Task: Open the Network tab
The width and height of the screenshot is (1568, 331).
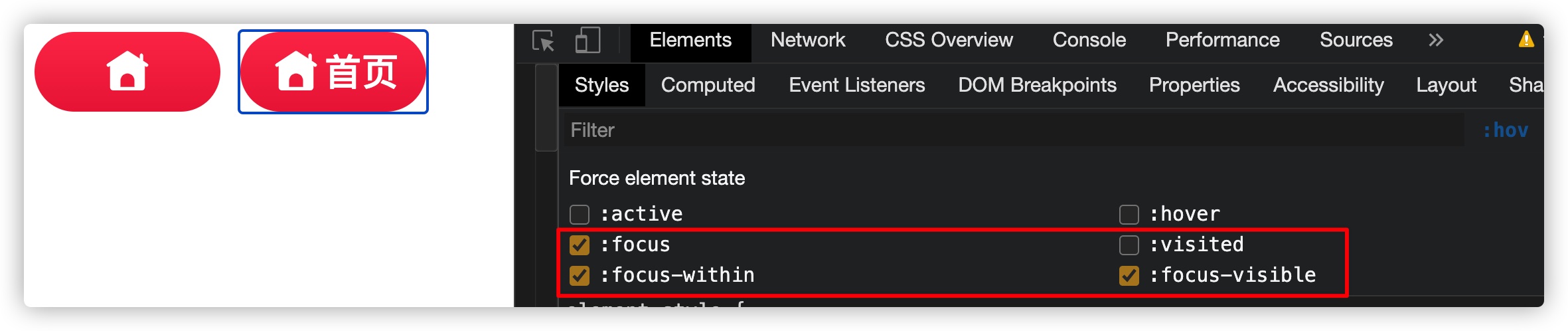Action: click(x=808, y=40)
